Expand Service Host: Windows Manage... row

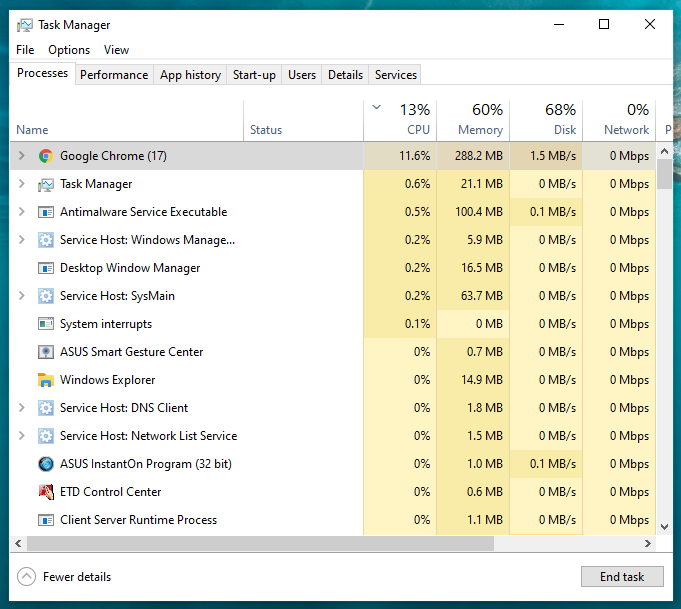point(22,239)
